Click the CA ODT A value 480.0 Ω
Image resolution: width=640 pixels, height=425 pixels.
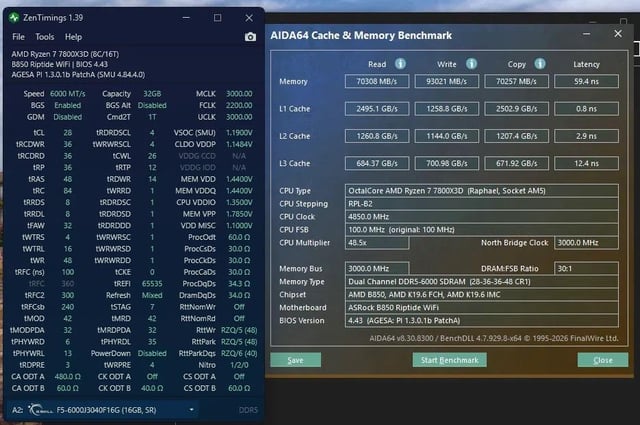67,376
